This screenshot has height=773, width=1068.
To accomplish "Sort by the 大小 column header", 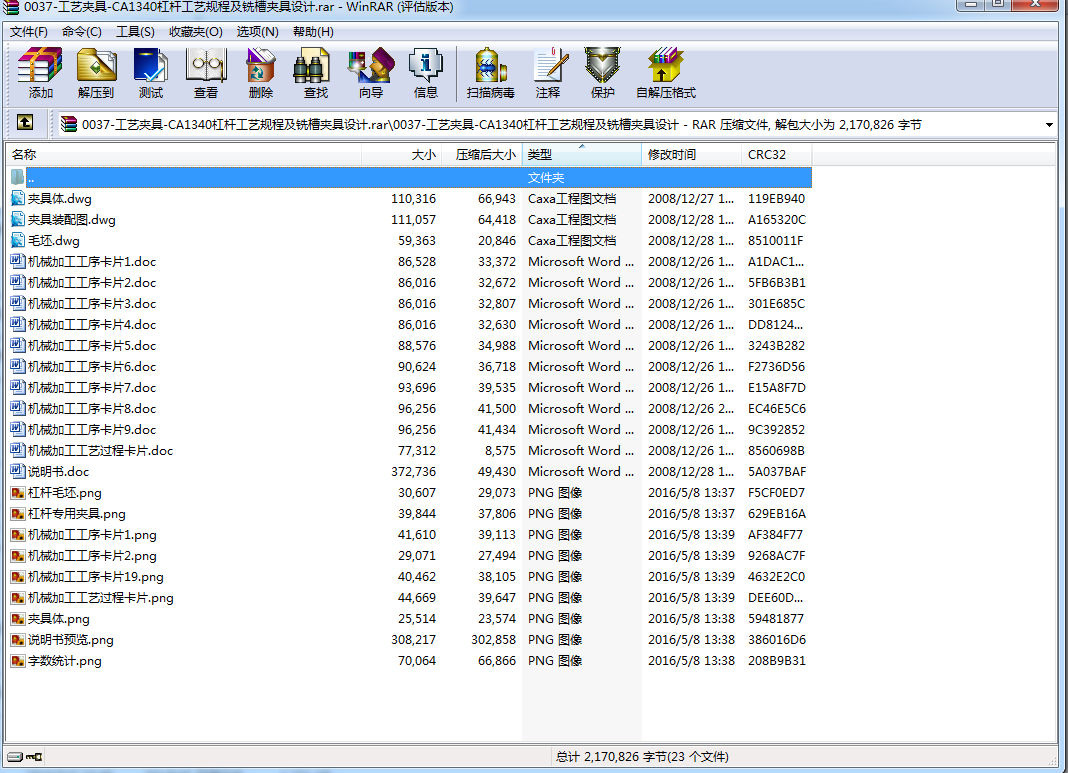I will [x=401, y=155].
